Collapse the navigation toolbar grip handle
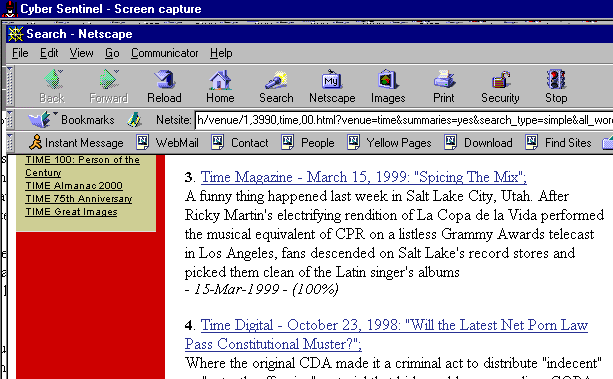This screenshot has width=613, height=379. 10,86
